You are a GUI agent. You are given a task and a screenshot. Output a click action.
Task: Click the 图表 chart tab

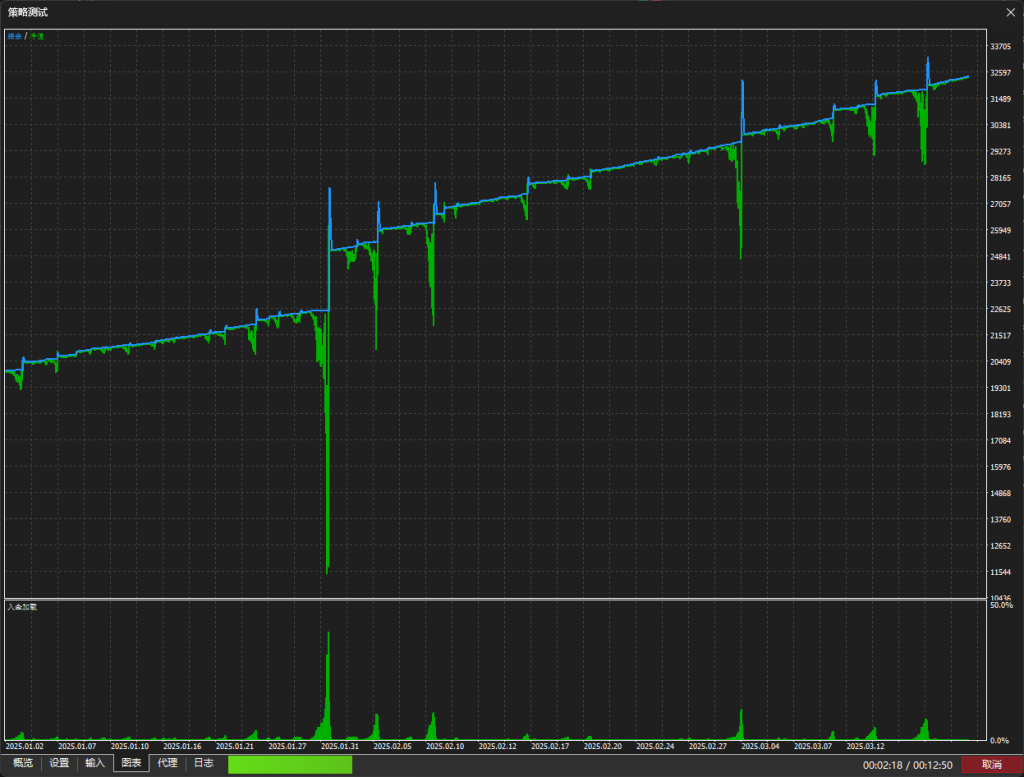pos(131,763)
